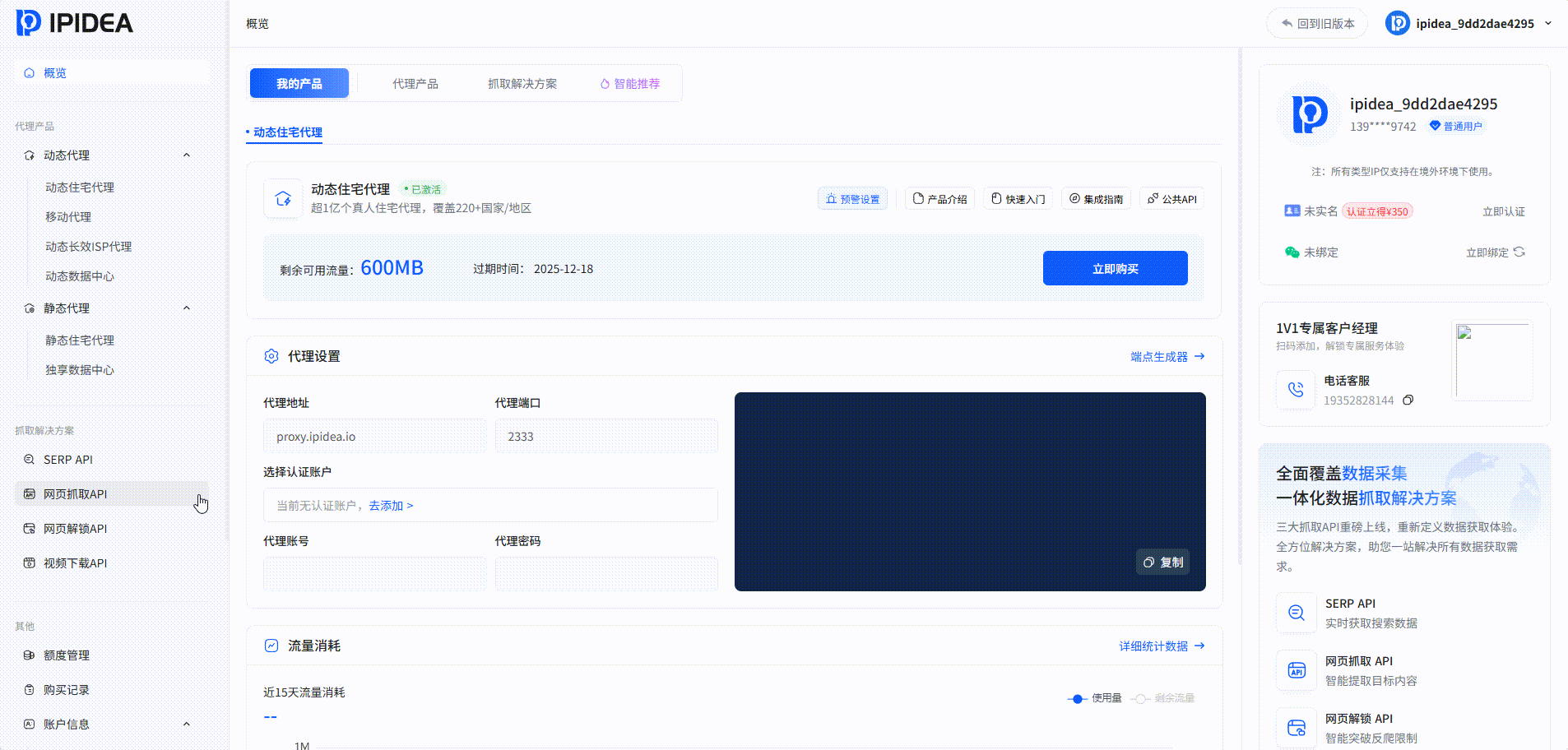The image size is (1568, 750).
Task: Toggle the 剩余流量 chart legend series
Action: coord(1162,698)
